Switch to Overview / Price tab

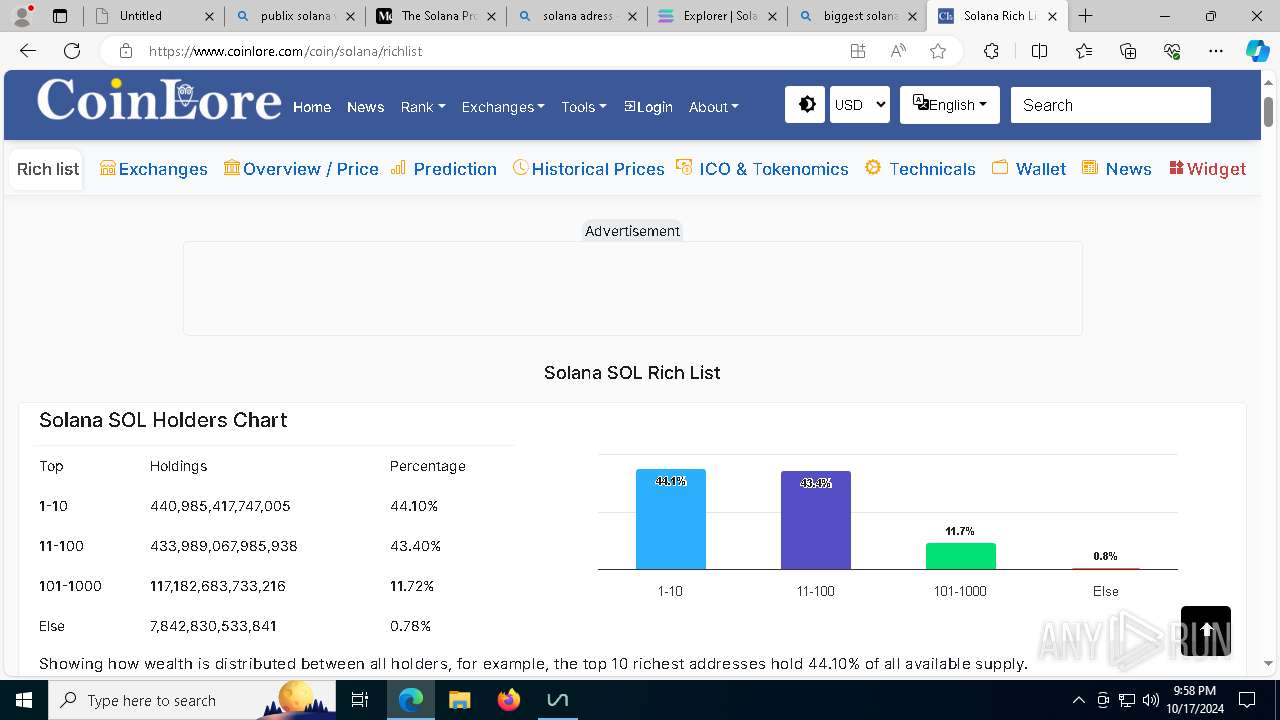pos(301,169)
